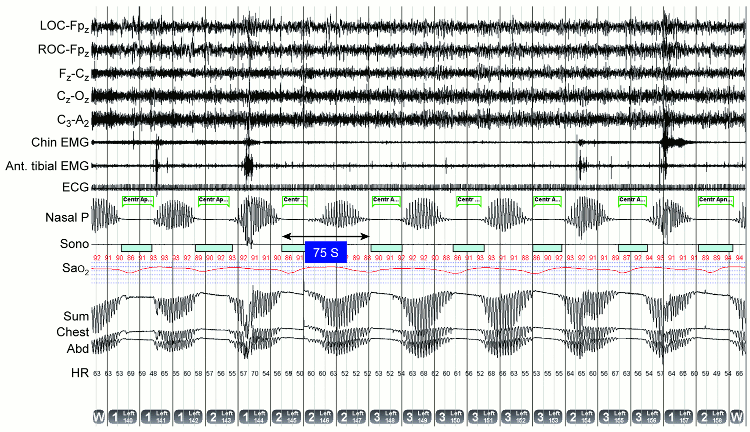This screenshot has width=750, height=432.
Task: Click the rightmost W wake stage badge
Action: click(737, 415)
